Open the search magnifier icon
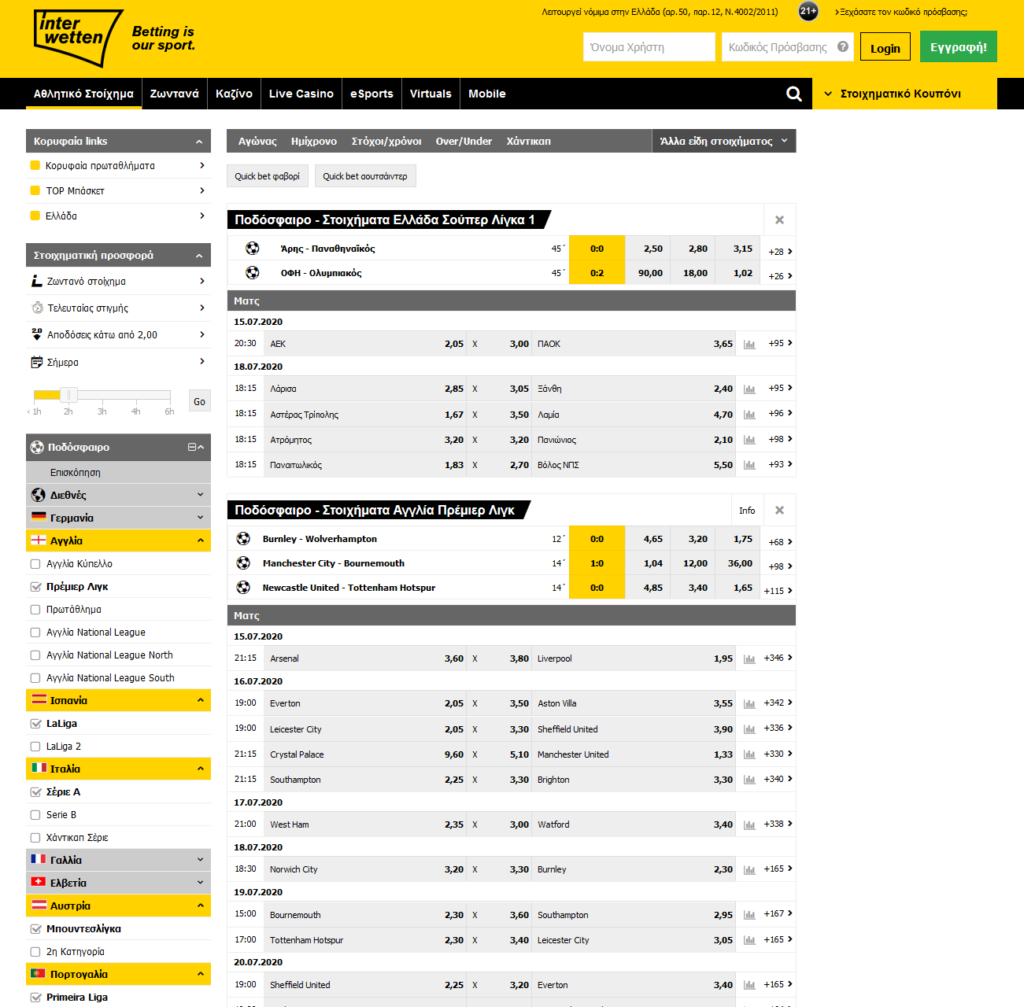Screen dimensions: 1024x1007 pyautogui.click(x=793, y=94)
